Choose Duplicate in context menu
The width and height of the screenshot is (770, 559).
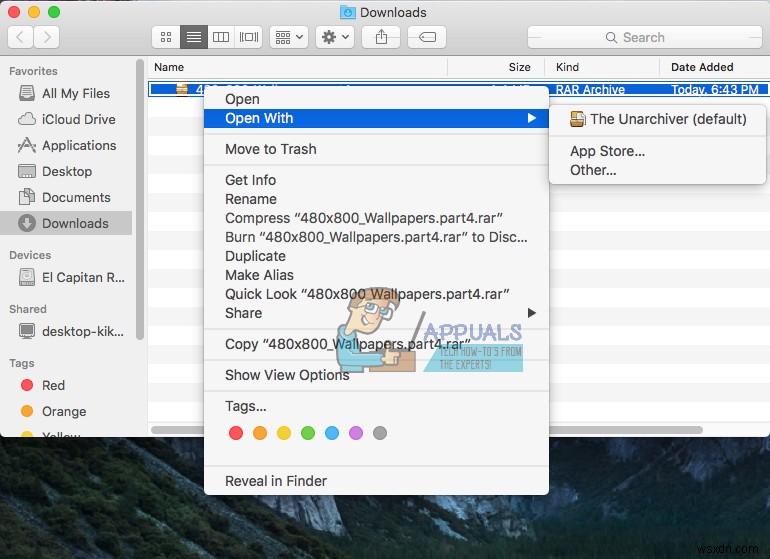click(x=376, y=256)
